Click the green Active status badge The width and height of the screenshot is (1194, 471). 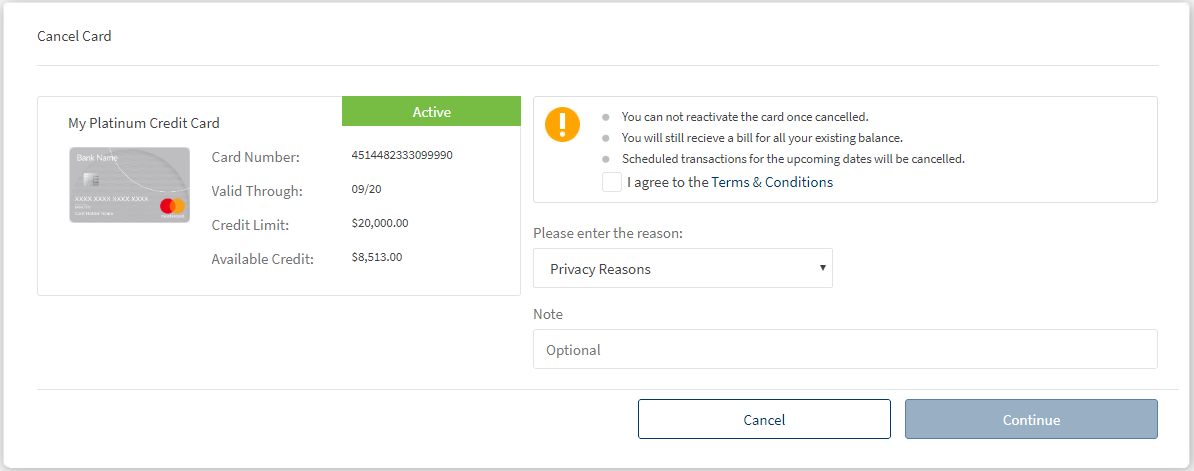(x=431, y=112)
